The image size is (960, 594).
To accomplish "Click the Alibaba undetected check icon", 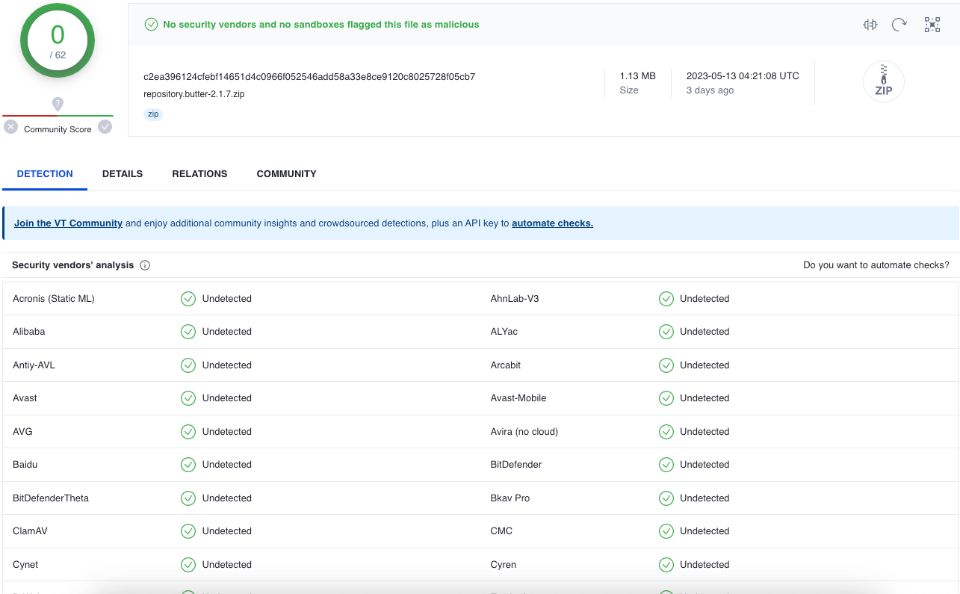I will 188,332.
